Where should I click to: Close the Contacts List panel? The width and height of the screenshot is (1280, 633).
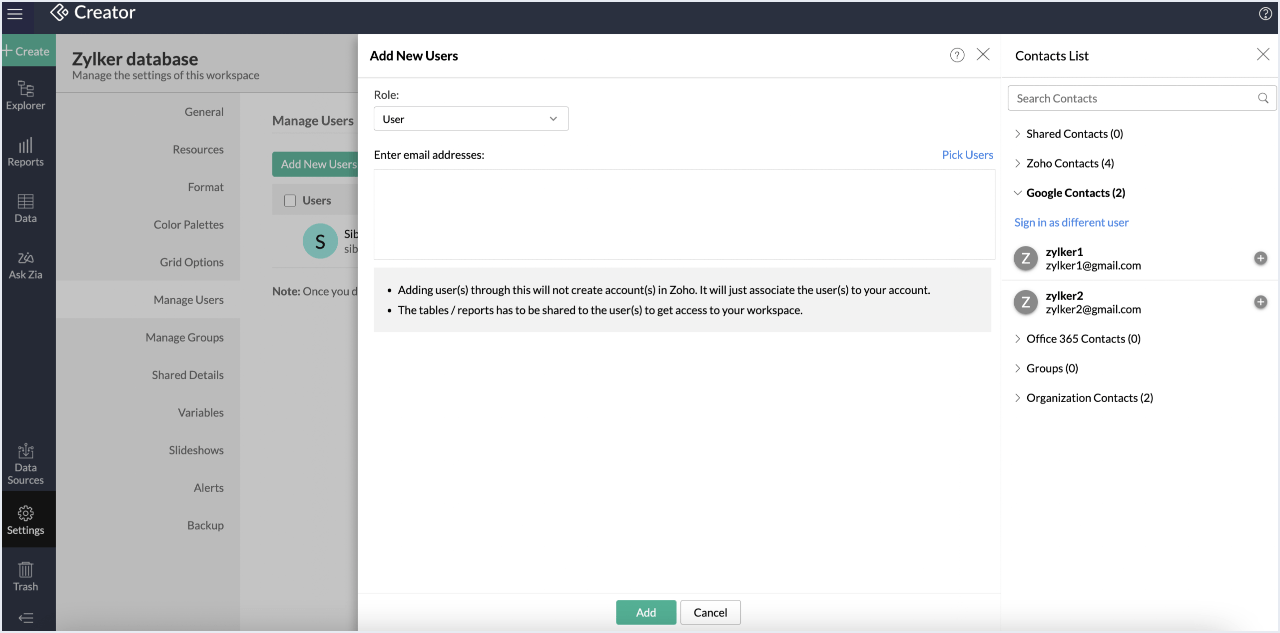[1263, 55]
